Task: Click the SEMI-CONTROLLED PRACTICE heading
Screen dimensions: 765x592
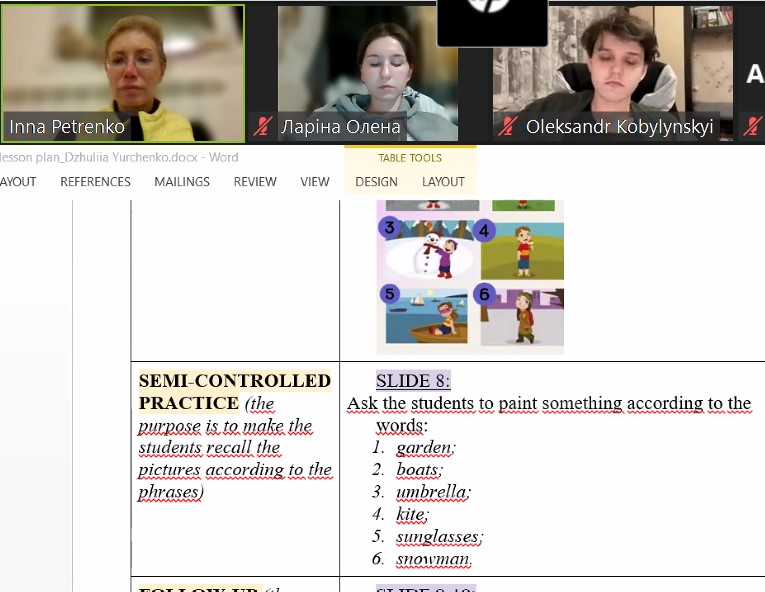Action: point(235,392)
